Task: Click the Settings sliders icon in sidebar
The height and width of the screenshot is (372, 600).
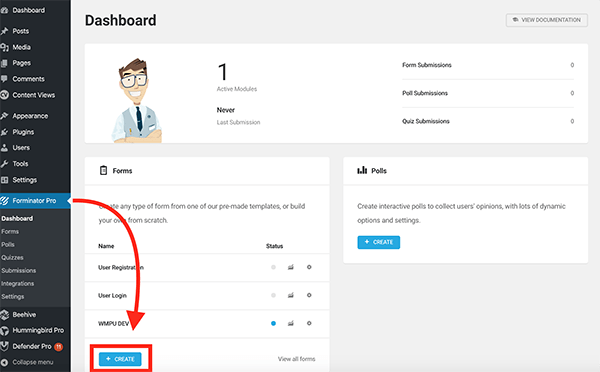Action: (x=4, y=180)
